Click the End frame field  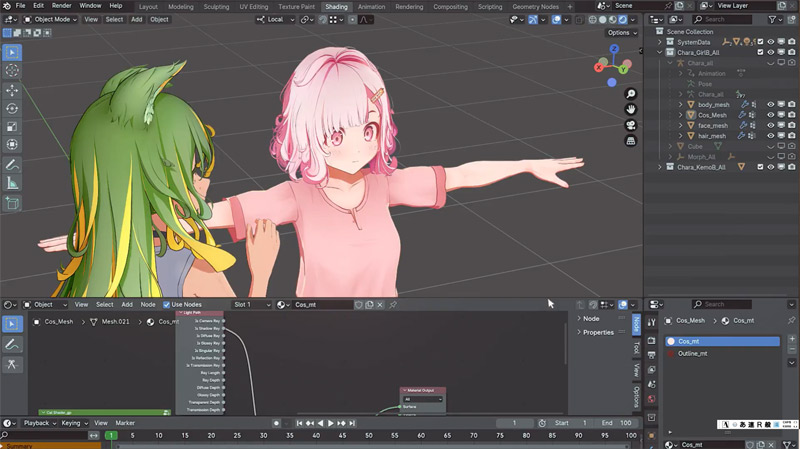click(x=617, y=423)
